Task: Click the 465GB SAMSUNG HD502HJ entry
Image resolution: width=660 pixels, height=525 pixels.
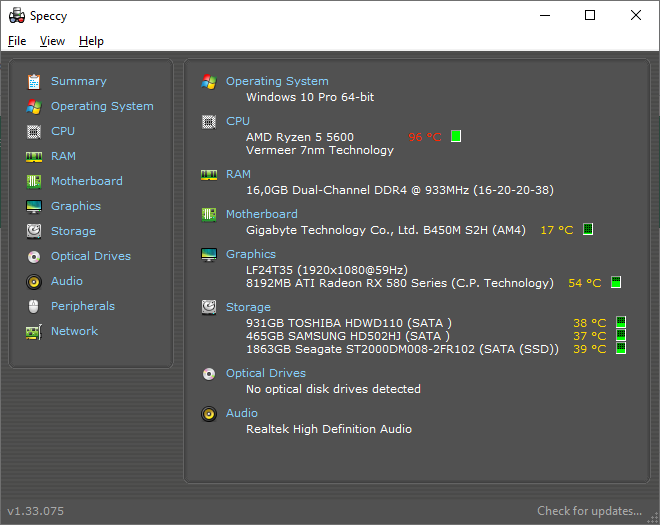Action: pos(348,336)
